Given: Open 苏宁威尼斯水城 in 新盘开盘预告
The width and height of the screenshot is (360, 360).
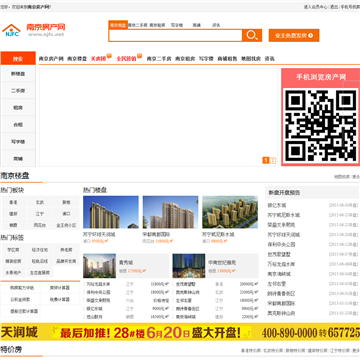Looking at the screenshot, I should click(x=284, y=215).
